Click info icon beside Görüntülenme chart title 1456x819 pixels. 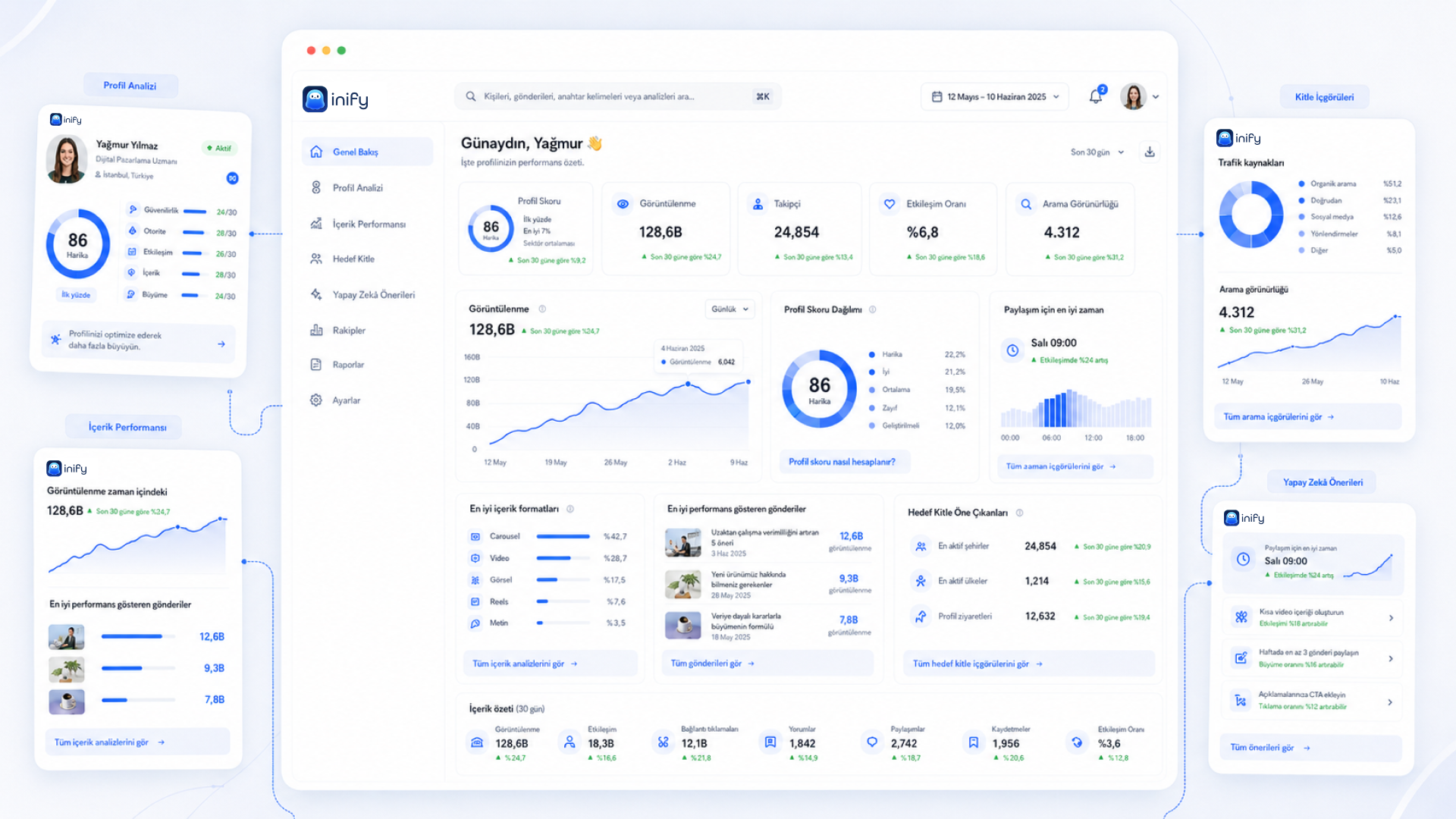(x=542, y=309)
